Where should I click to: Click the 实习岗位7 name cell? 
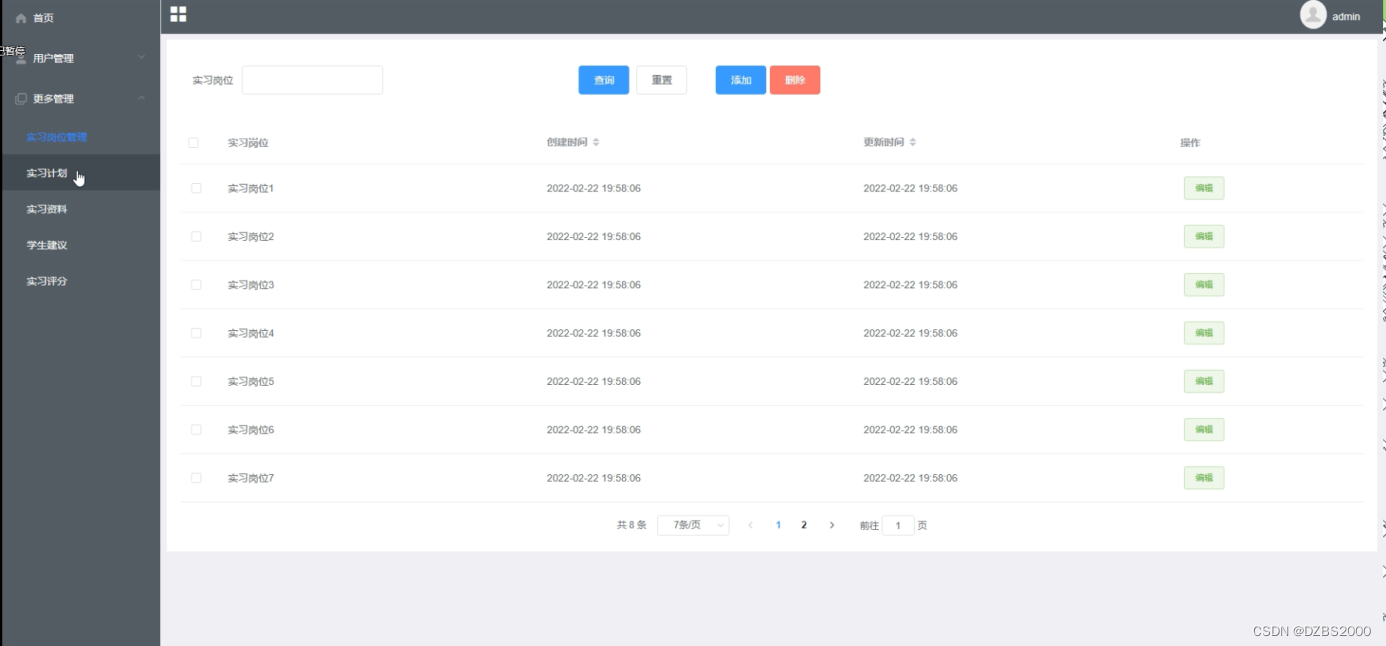tap(251, 478)
